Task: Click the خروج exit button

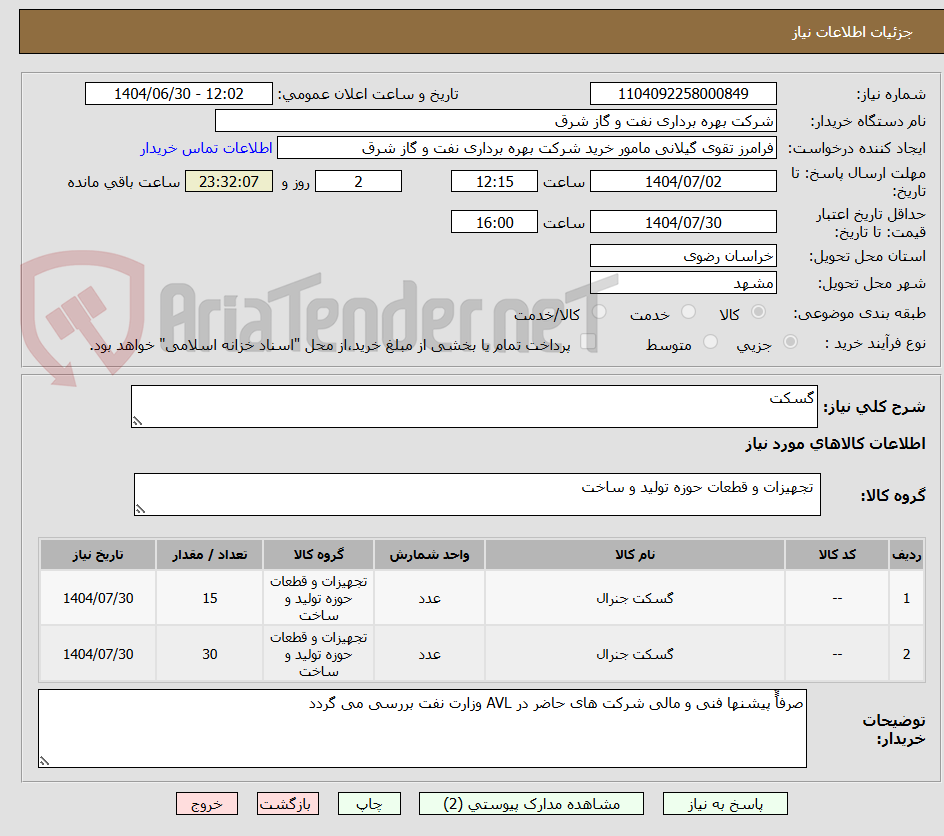Action: coord(206,804)
